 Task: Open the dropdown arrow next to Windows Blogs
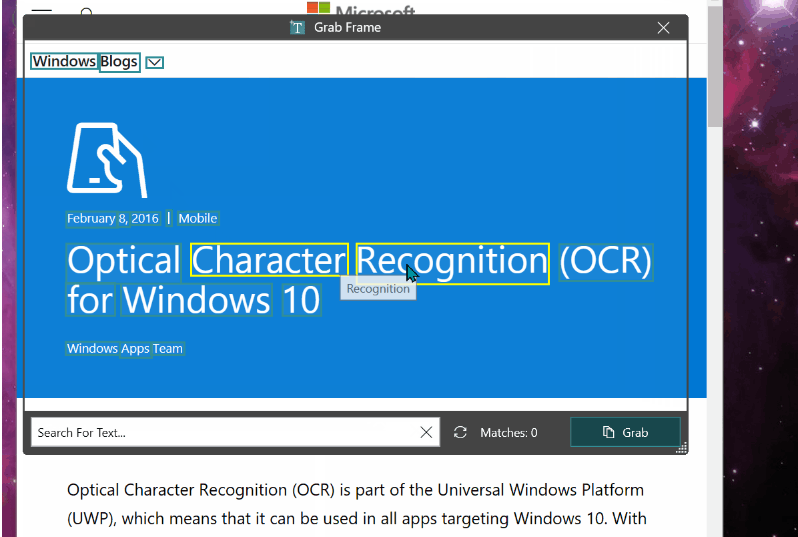coord(155,62)
